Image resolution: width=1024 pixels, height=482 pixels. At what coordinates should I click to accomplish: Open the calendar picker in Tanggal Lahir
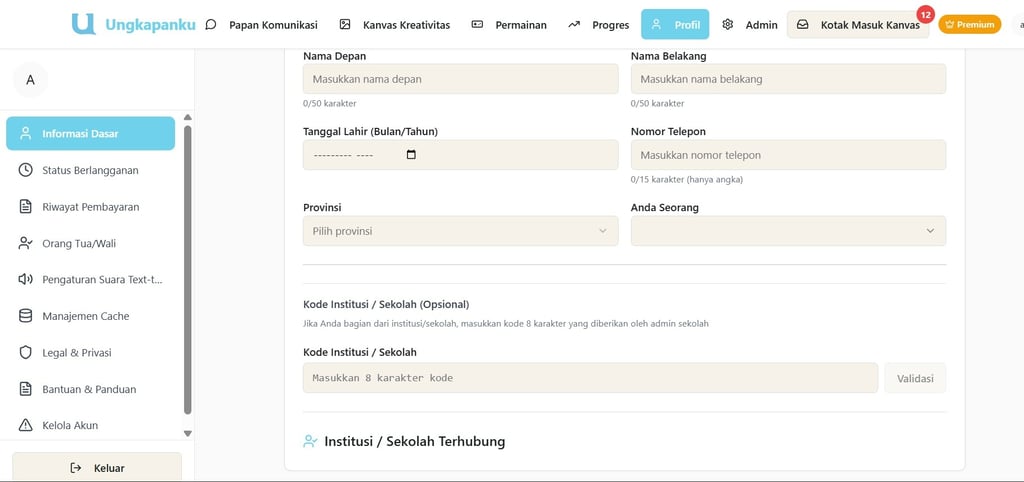click(411, 155)
